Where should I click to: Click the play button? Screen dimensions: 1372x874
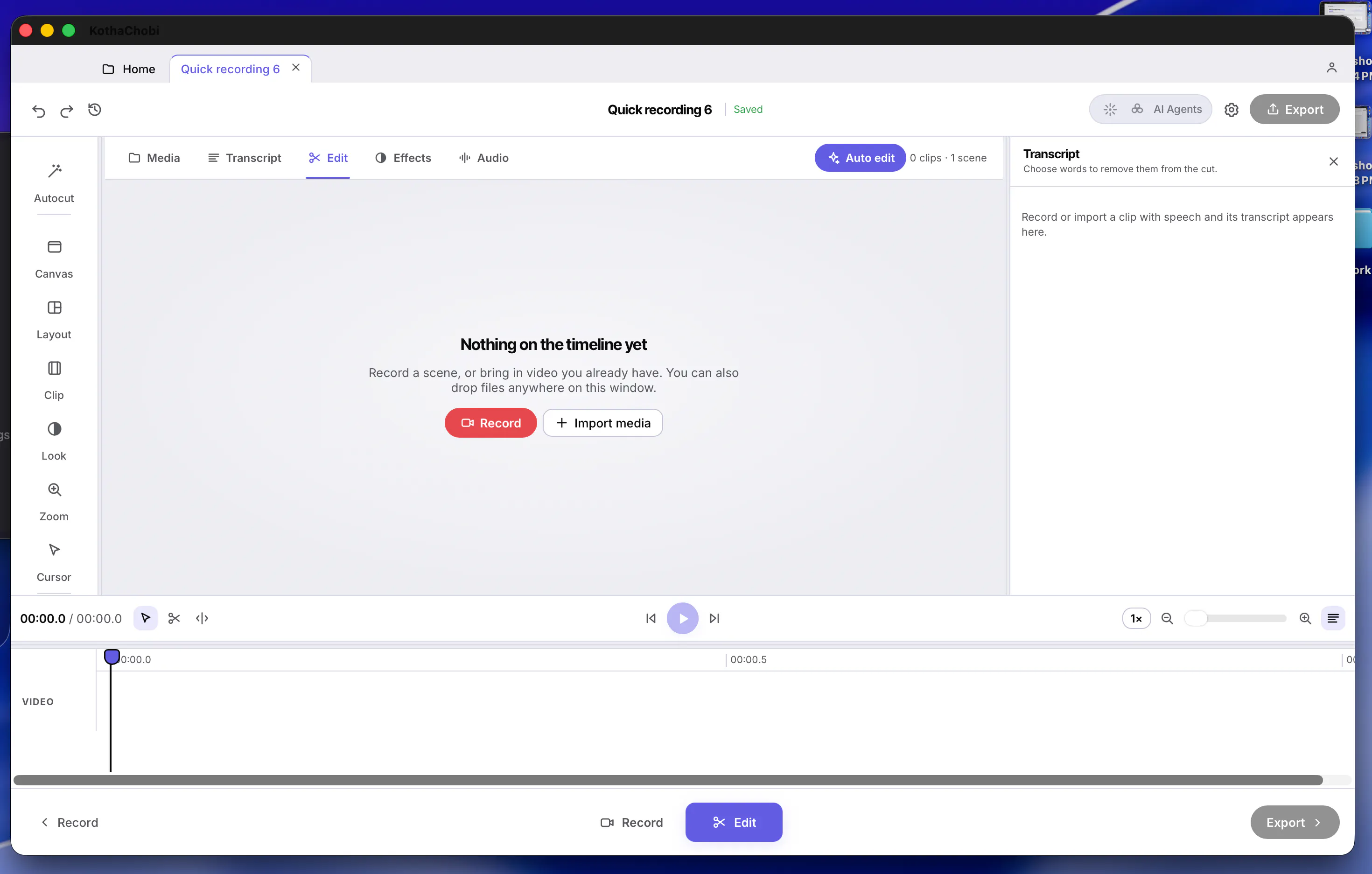coord(683,618)
